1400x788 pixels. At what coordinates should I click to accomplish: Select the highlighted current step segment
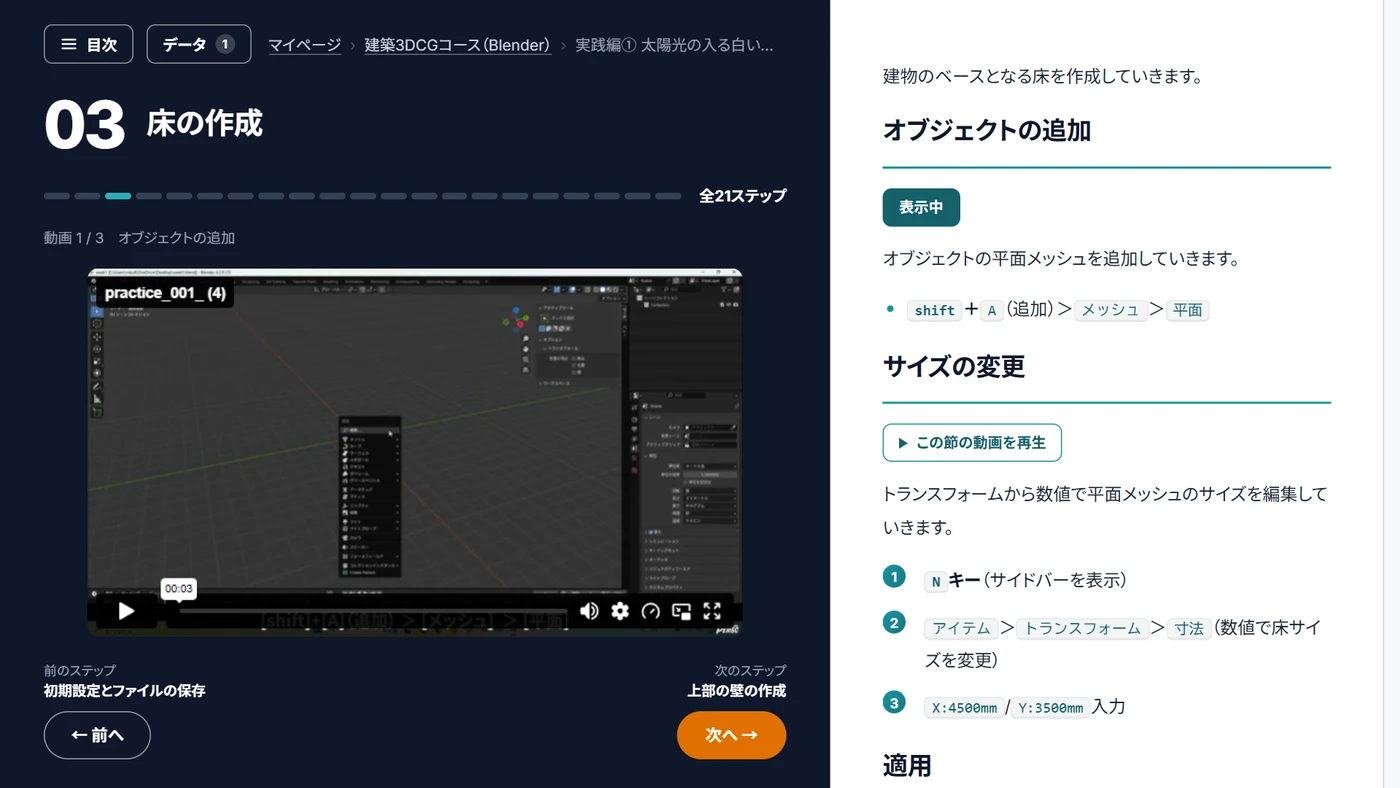coord(118,196)
